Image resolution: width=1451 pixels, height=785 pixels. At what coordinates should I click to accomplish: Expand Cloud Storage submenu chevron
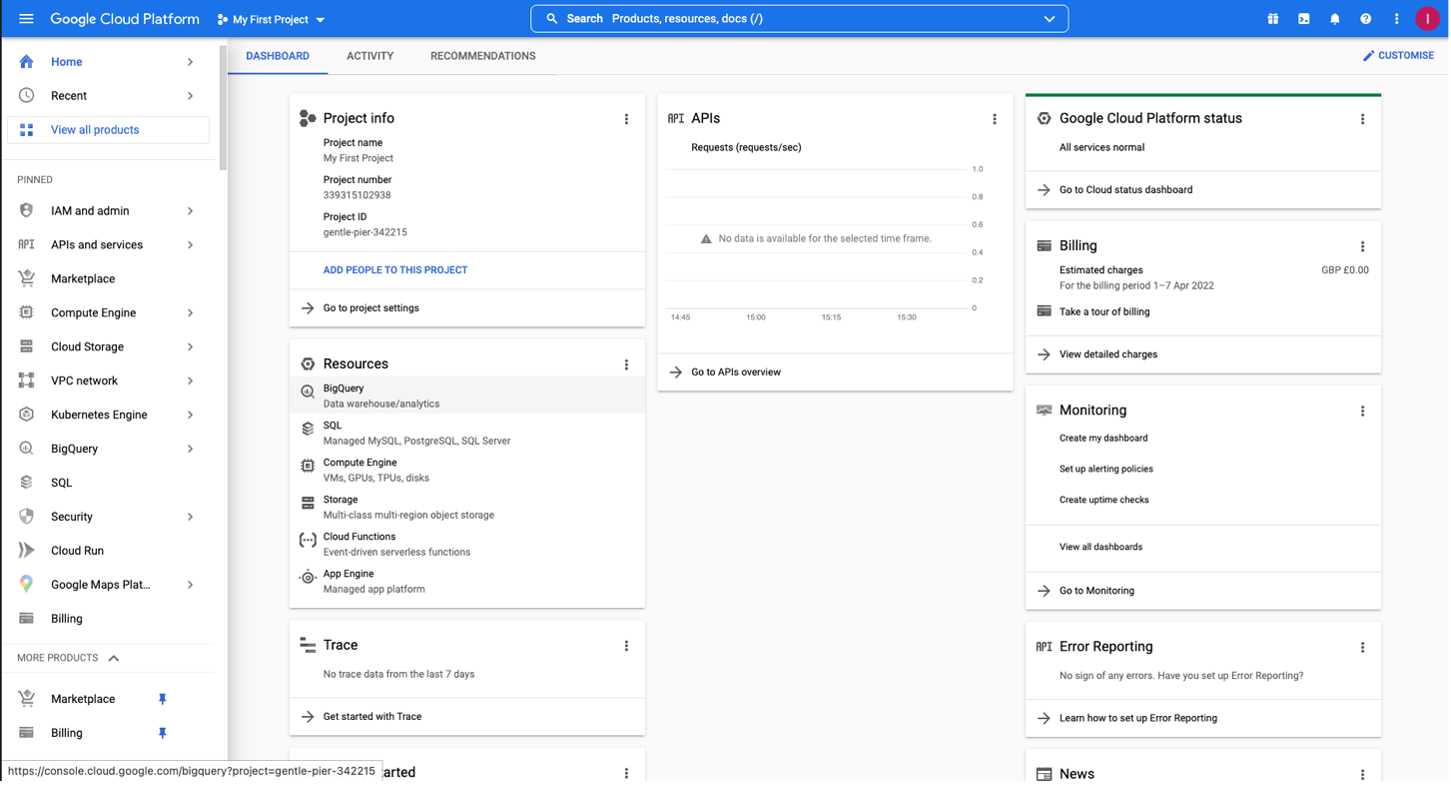point(190,347)
